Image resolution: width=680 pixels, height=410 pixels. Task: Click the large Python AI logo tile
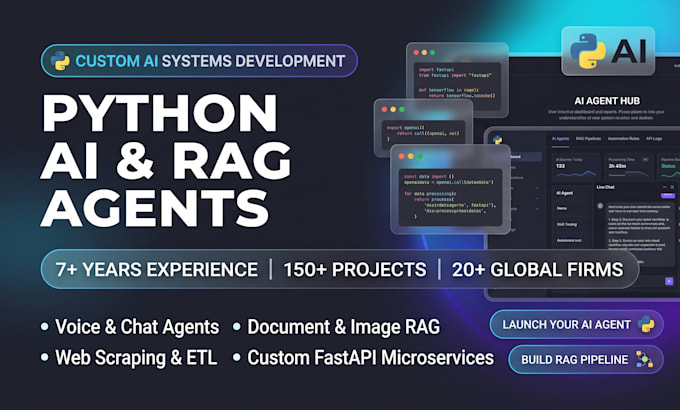pyautogui.click(x=608, y=51)
